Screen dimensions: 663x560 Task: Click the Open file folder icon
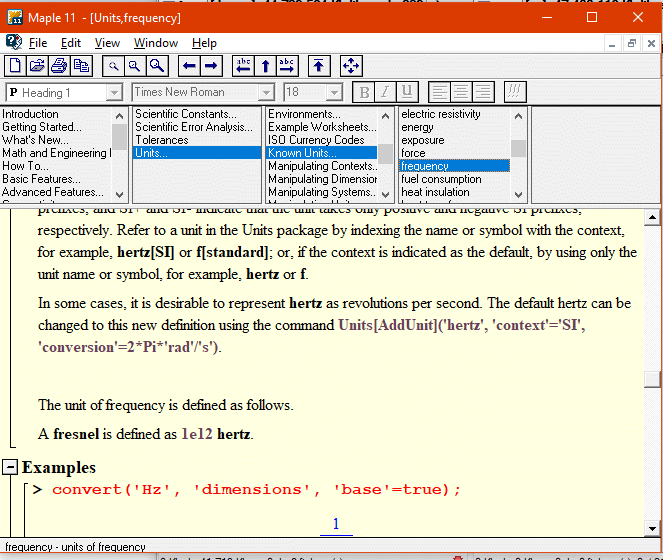tap(37, 66)
